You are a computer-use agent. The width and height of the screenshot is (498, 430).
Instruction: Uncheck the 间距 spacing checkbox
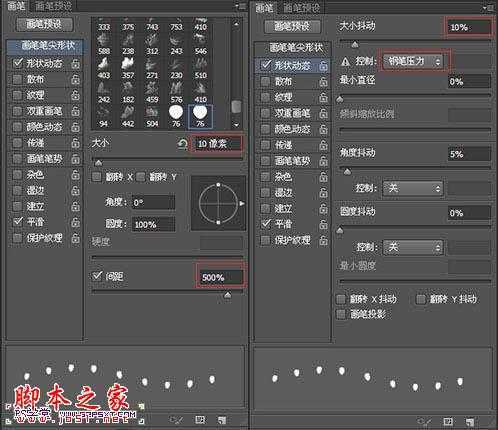click(97, 276)
